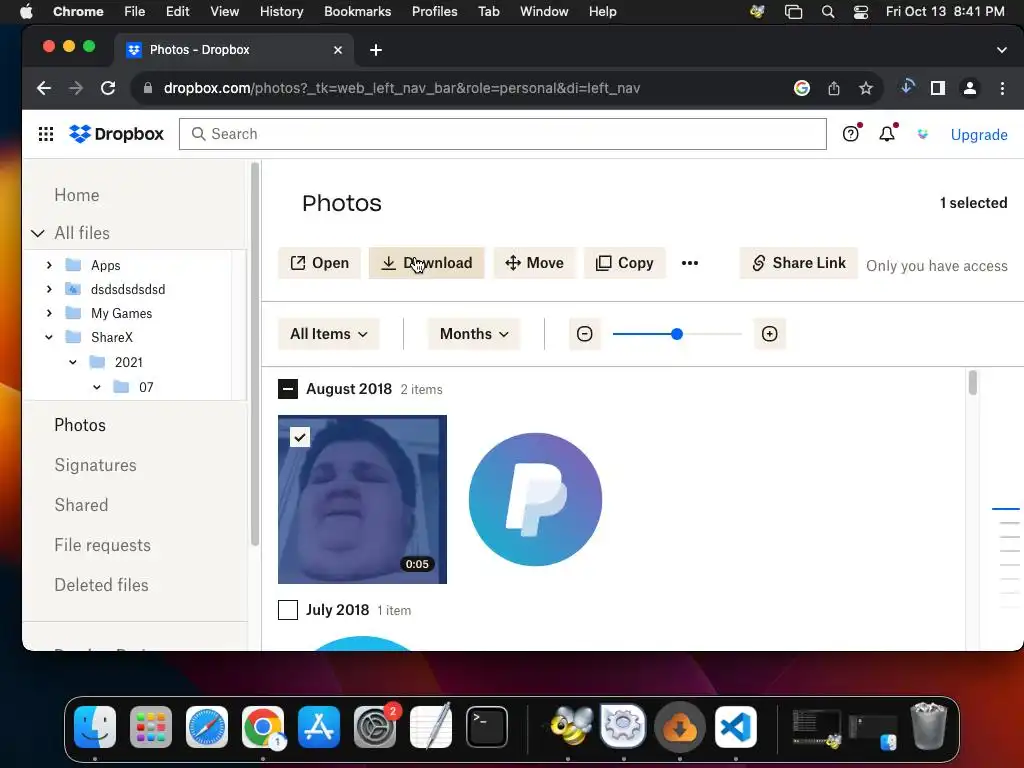This screenshot has height=768, width=1024.
Task: Click the Chrome share page icon
Action: pyautogui.click(x=834, y=88)
